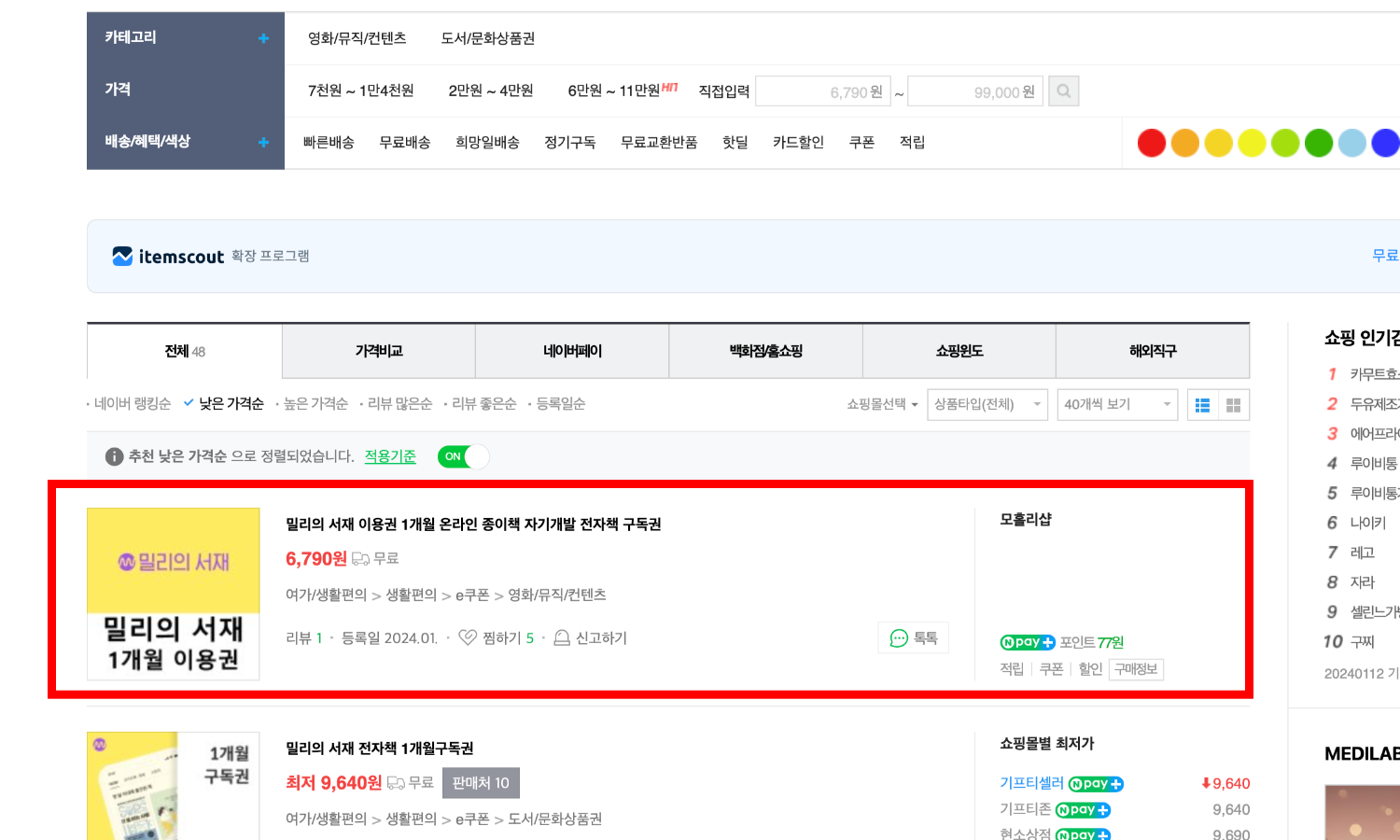Click the free shipping truck icon by 6,790원
1400x840 pixels.
[360, 559]
